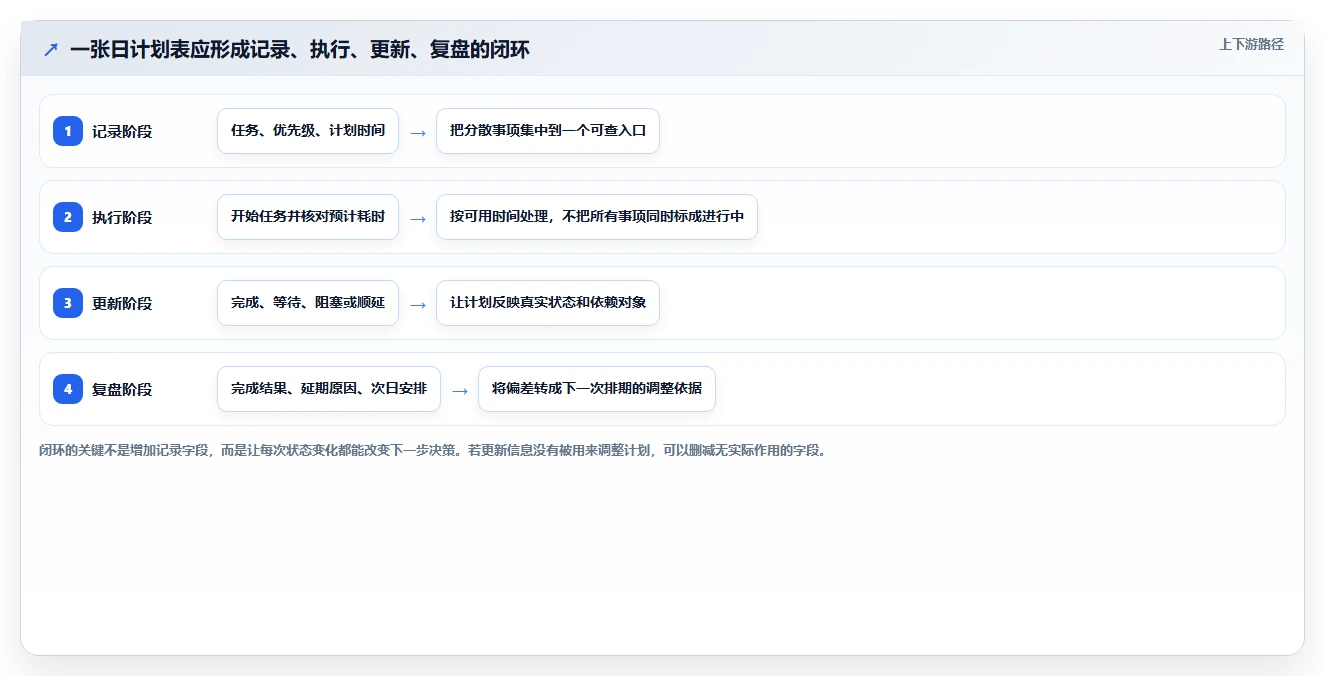Click the arrow in the 复盘阶段 row
Screen dimensions: 1325x676
[460, 390]
